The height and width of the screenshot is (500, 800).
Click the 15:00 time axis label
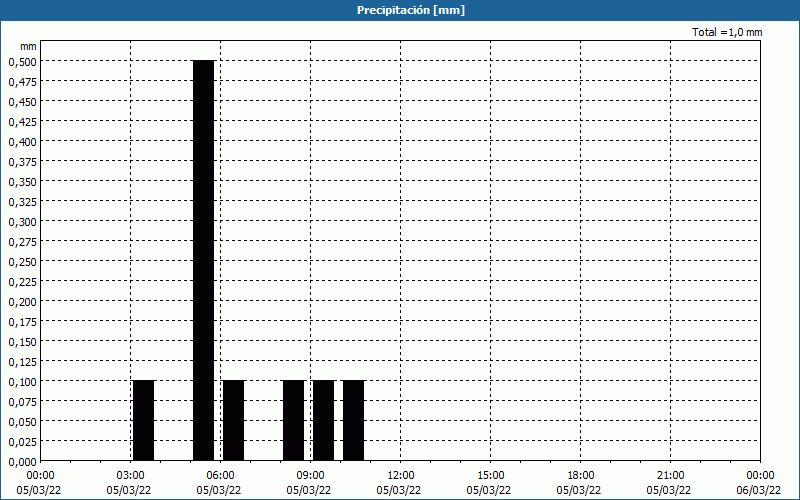click(490, 476)
